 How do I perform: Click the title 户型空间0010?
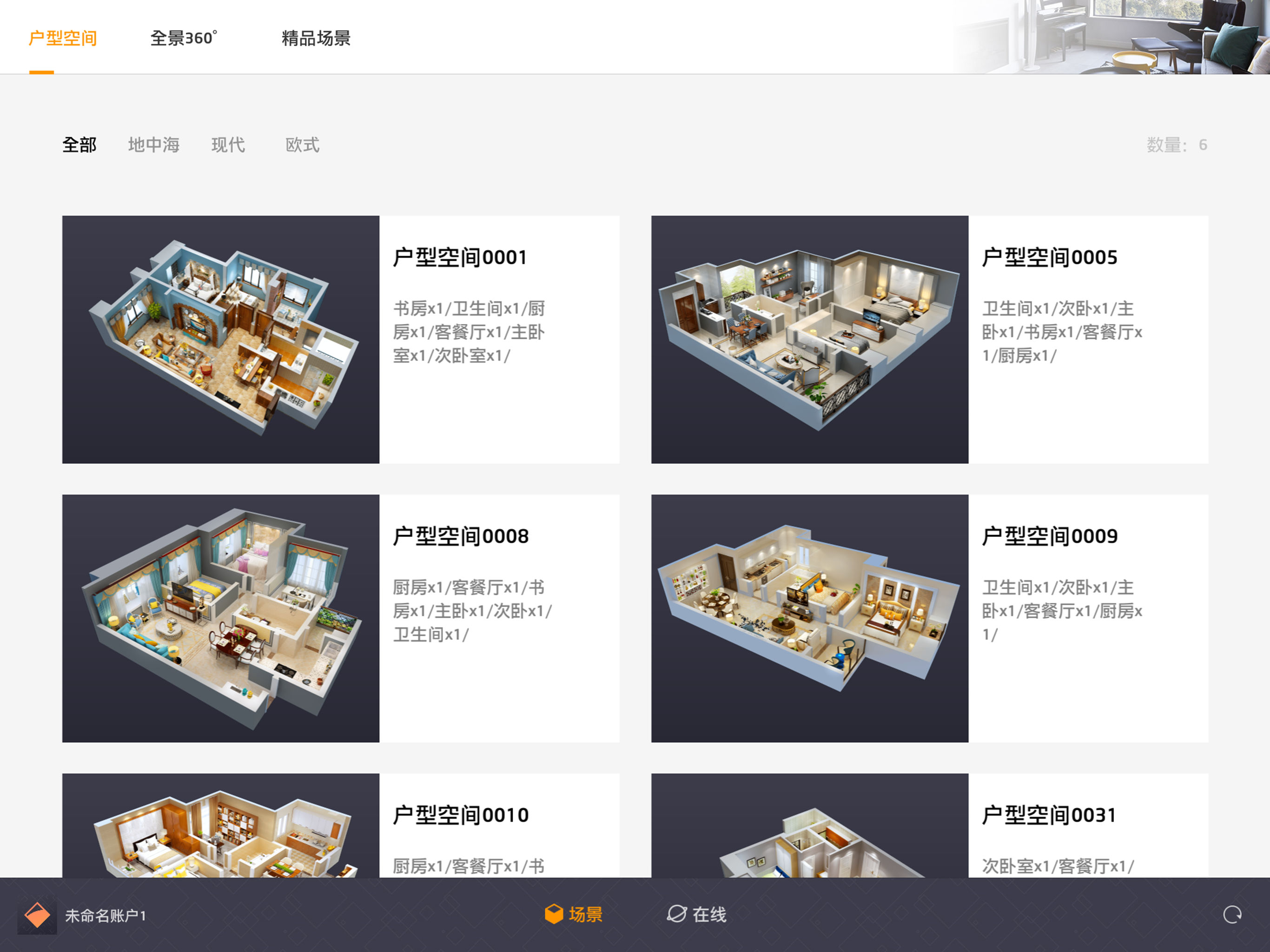coord(461,815)
